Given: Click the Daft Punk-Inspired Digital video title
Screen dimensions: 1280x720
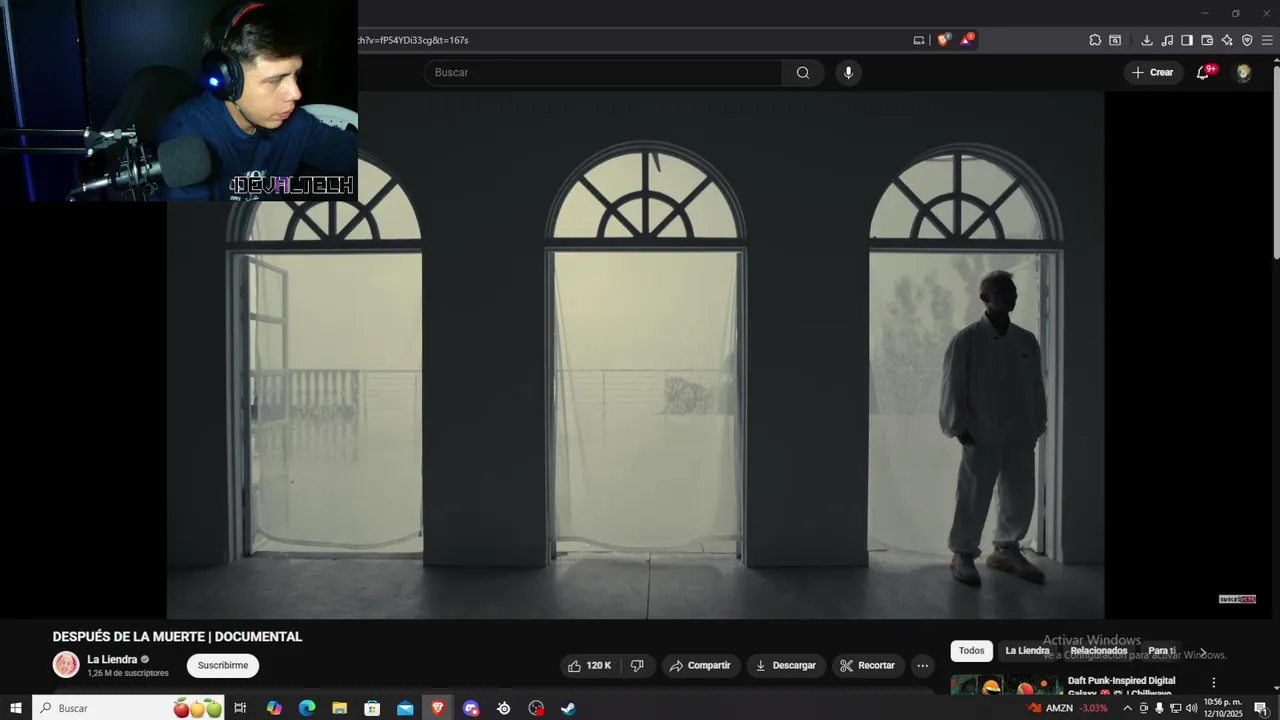Looking at the screenshot, I should 1121,687.
